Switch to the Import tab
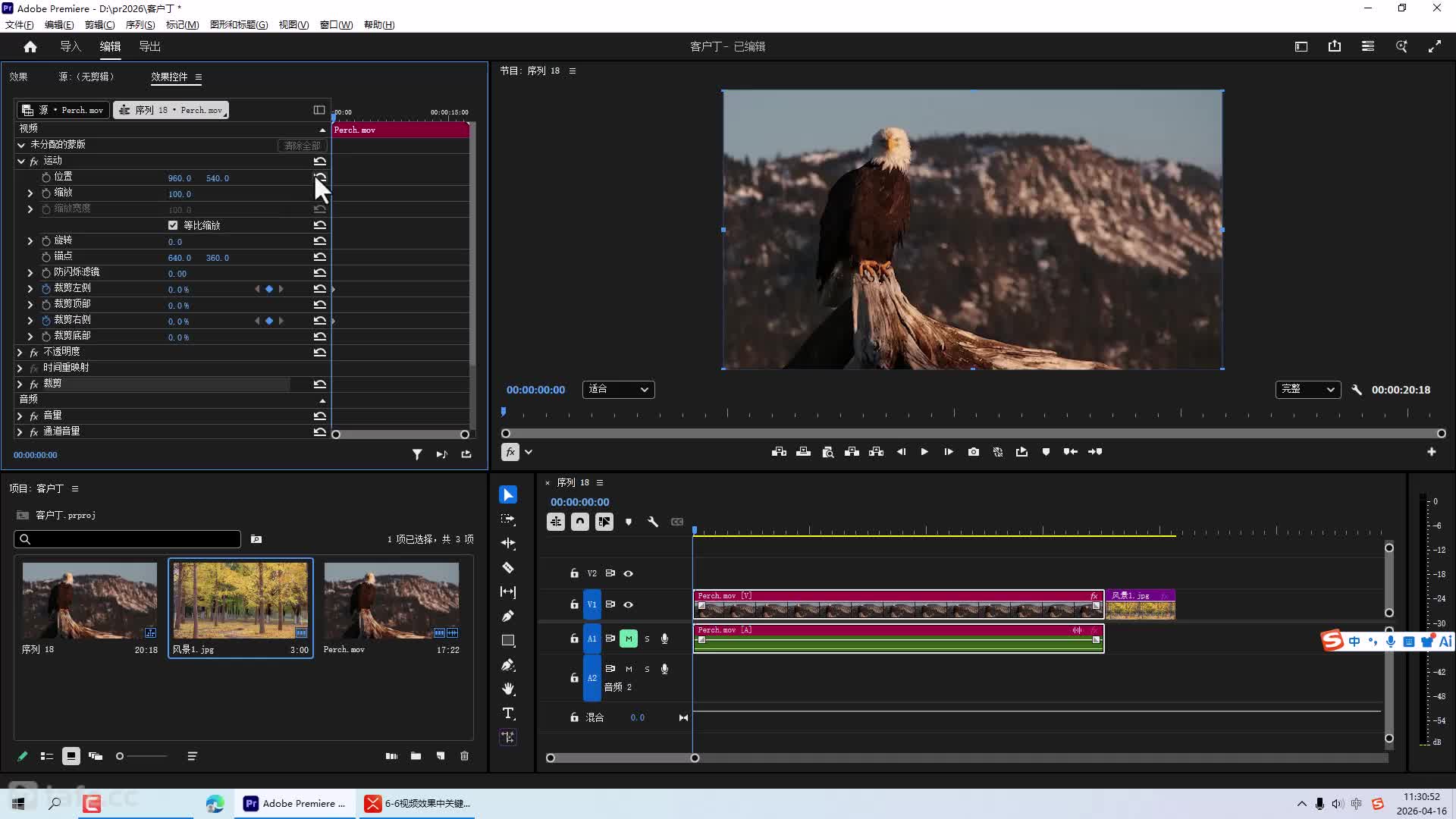Screen dimensions: 1456x819 click(71, 46)
